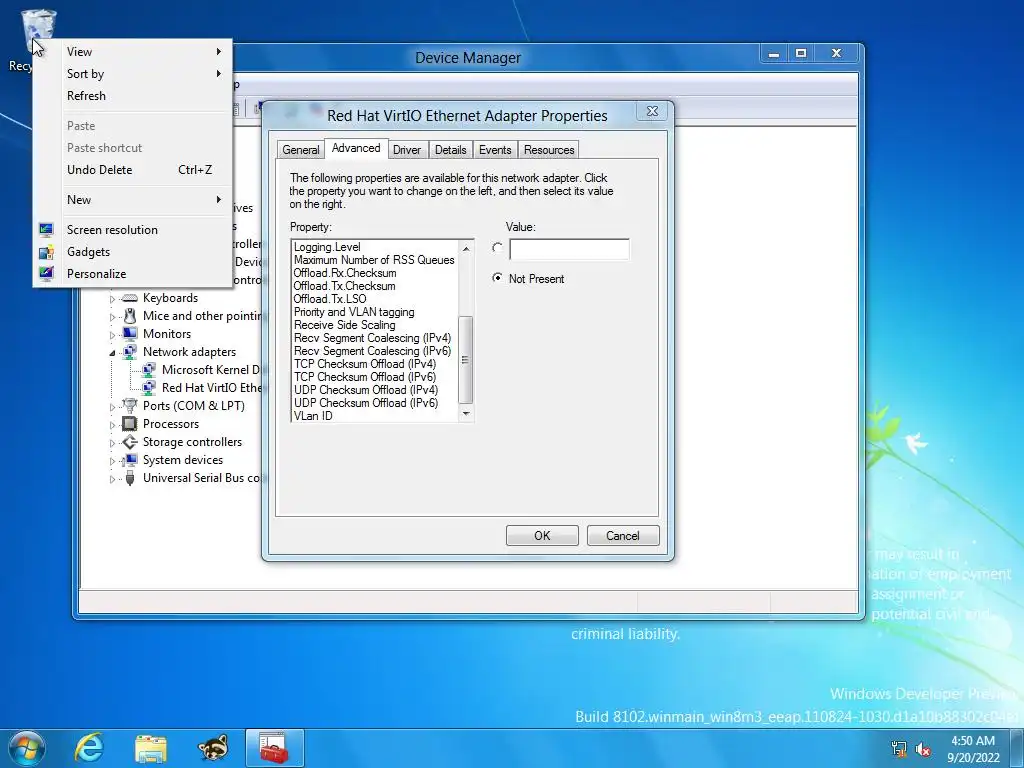Viewport: 1024px width, 768px height.
Task: Open Sort by submenu
Action: (x=133, y=74)
